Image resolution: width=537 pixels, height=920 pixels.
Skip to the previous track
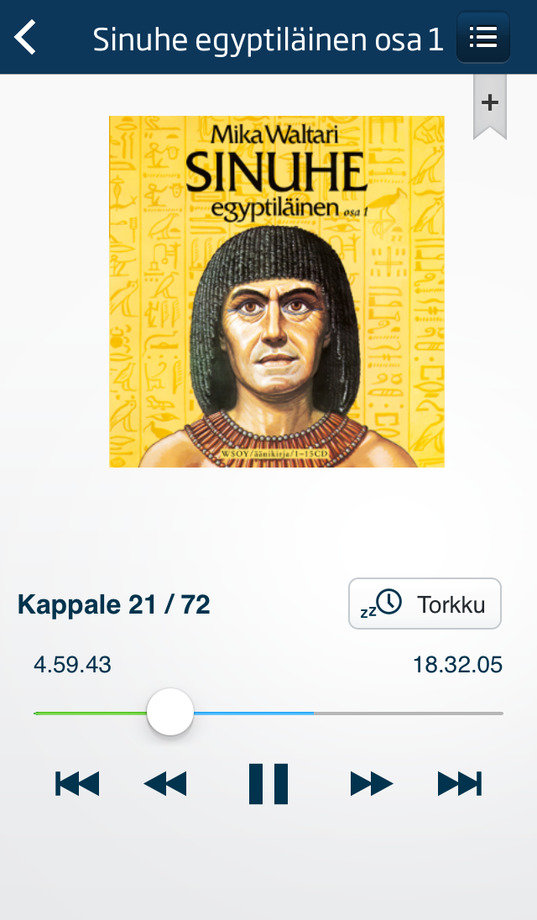(77, 783)
